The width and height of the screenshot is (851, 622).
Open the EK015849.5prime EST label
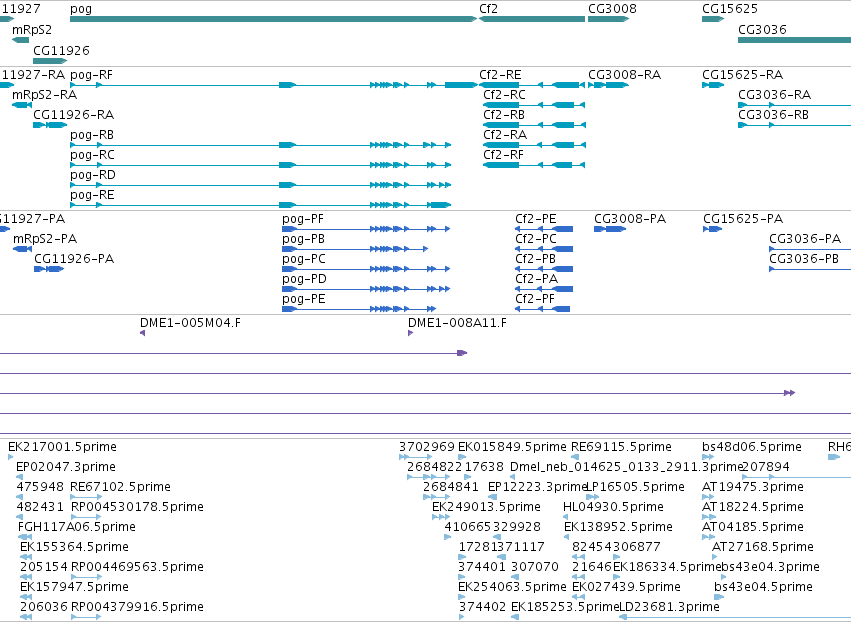[x=512, y=447]
